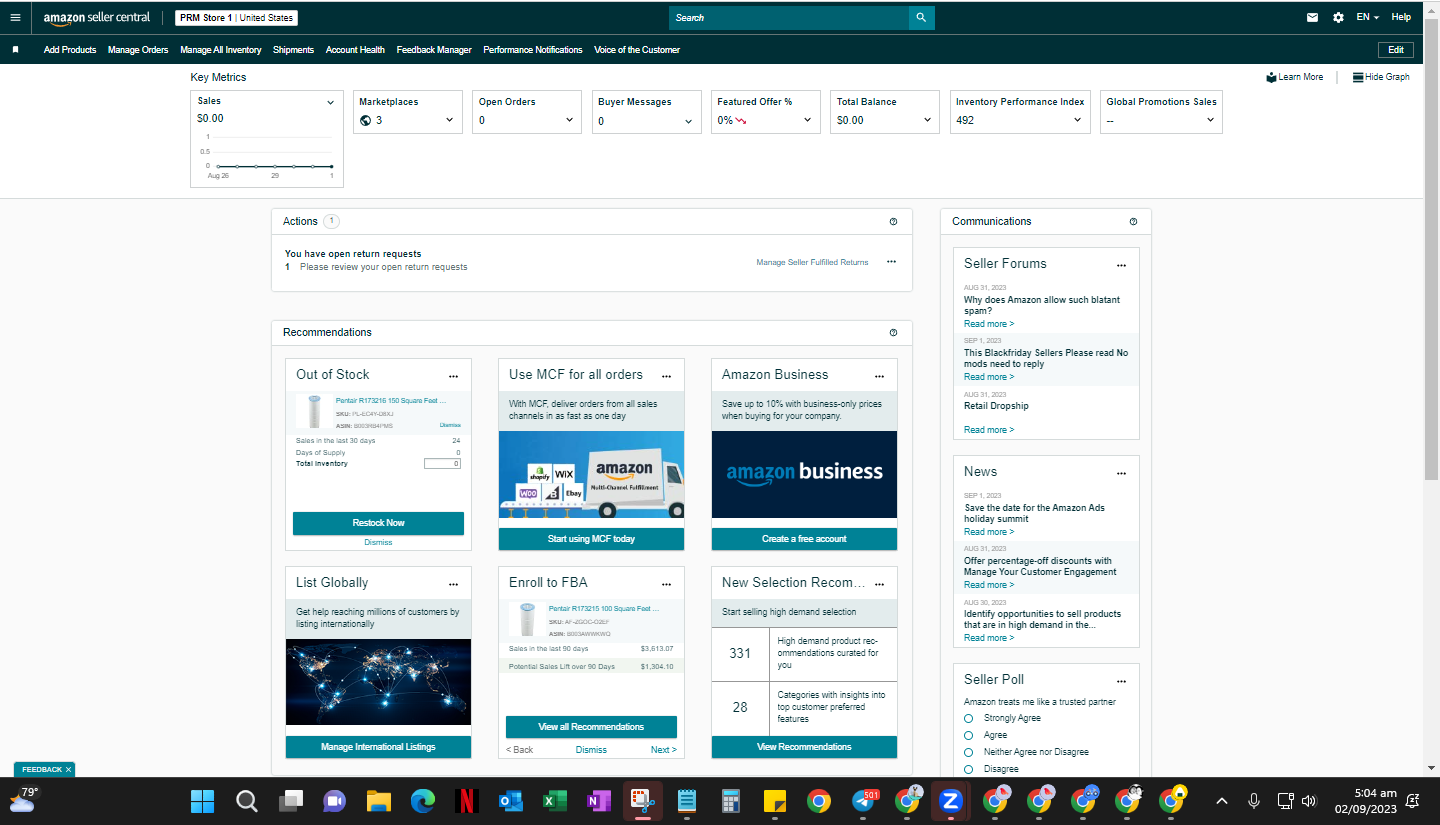
Task: Open the Seller Forums options menu
Action: (x=1121, y=265)
